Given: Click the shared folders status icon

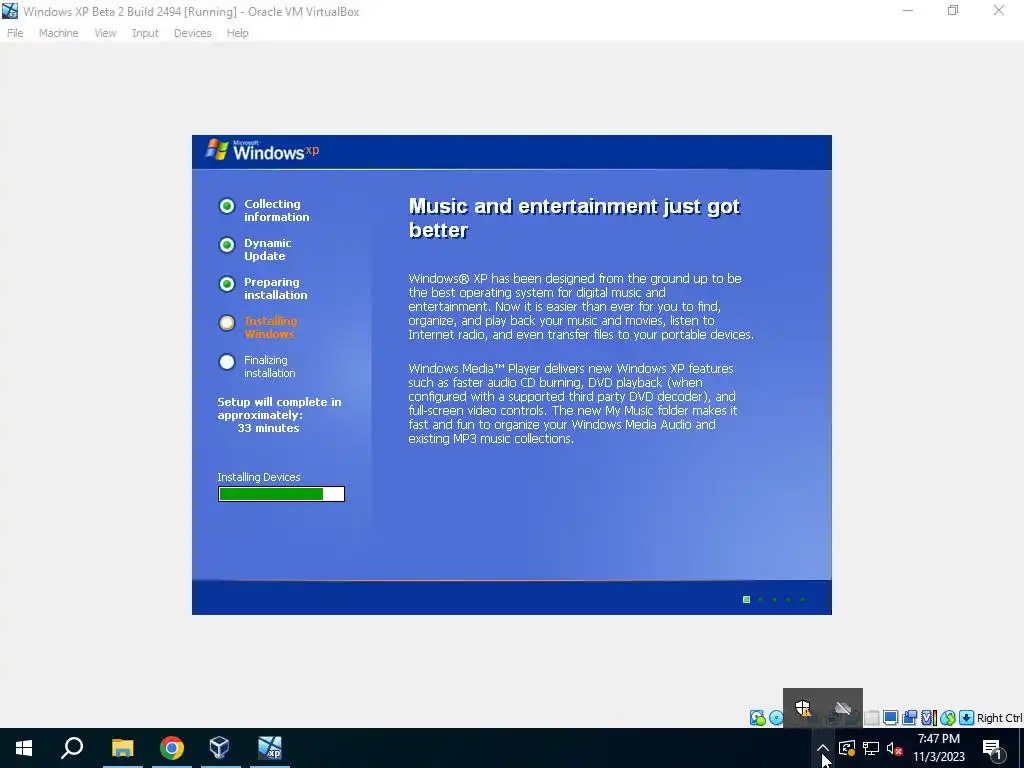Looking at the screenshot, I should click(872, 718).
